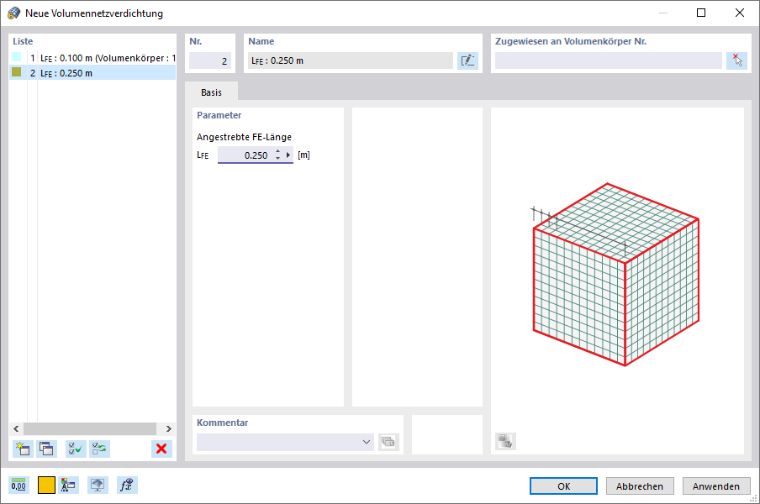Viewport: 760px width, 504px height.
Task: Click the LFE spinner arrows
Action: coord(278,155)
